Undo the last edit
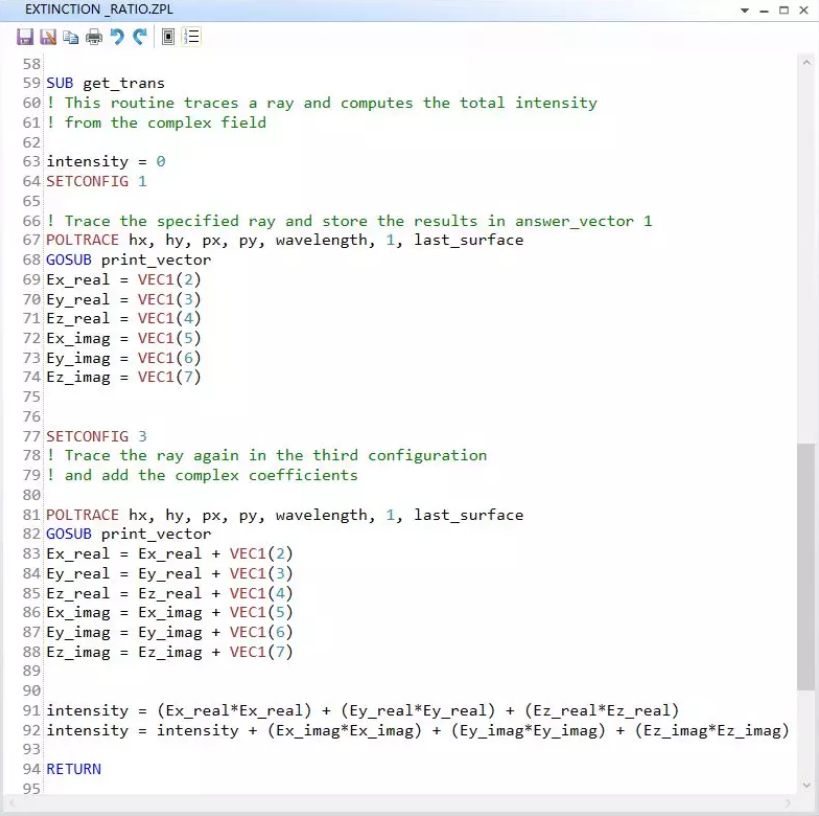Screen dimensions: 819x816 point(117,37)
